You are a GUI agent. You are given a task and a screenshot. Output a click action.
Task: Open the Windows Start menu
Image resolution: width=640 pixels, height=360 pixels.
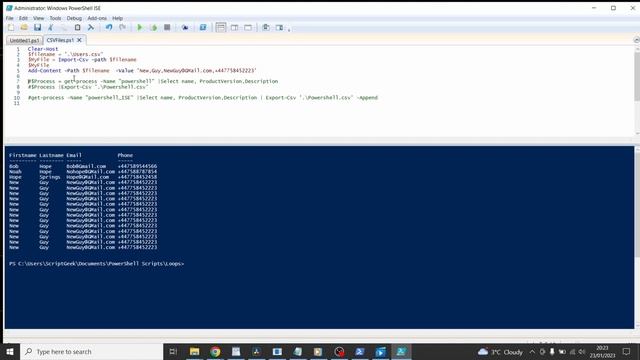click(10, 351)
